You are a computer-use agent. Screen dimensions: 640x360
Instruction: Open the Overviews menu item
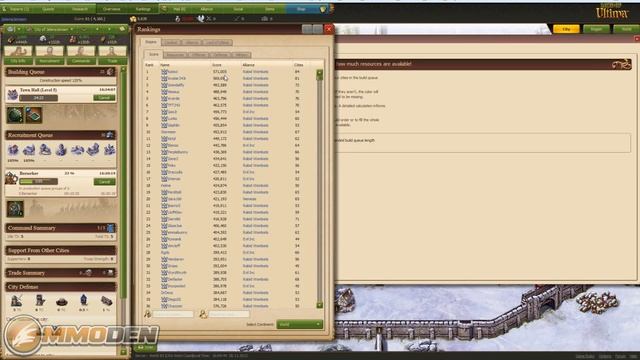(x=111, y=9)
